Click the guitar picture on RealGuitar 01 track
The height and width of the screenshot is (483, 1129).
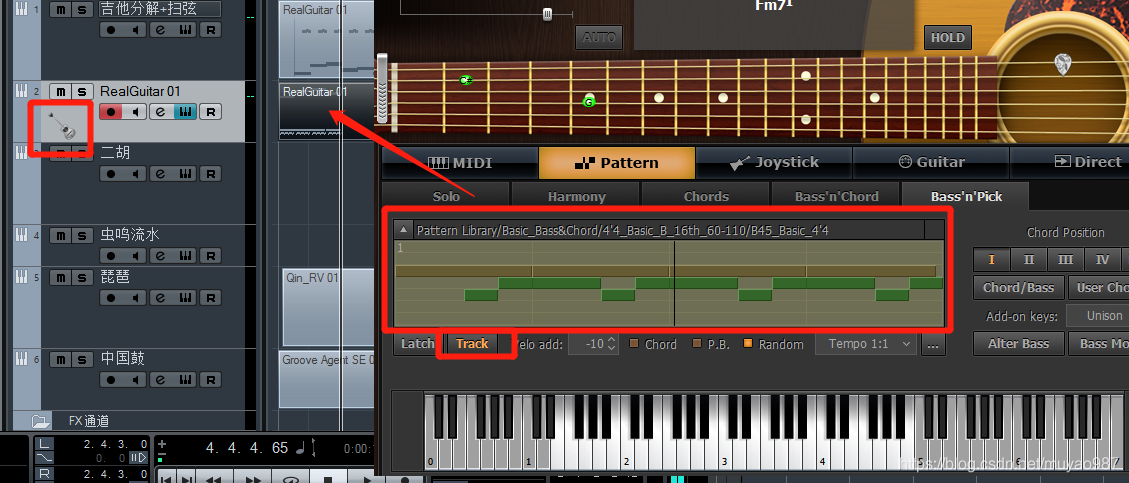coord(60,125)
